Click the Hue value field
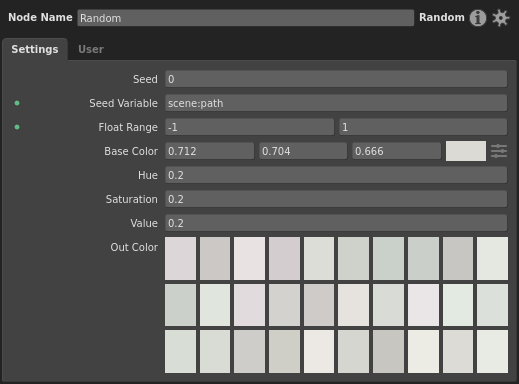519x384 pixels. [336, 175]
